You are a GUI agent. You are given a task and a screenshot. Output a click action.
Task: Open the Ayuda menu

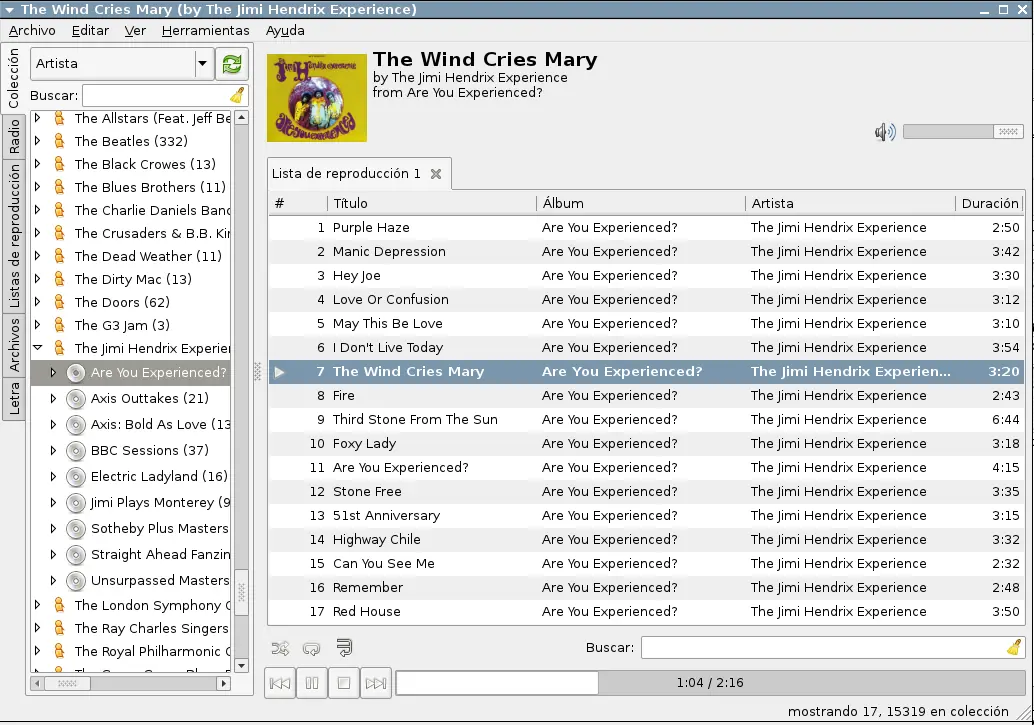coord(285,30)
